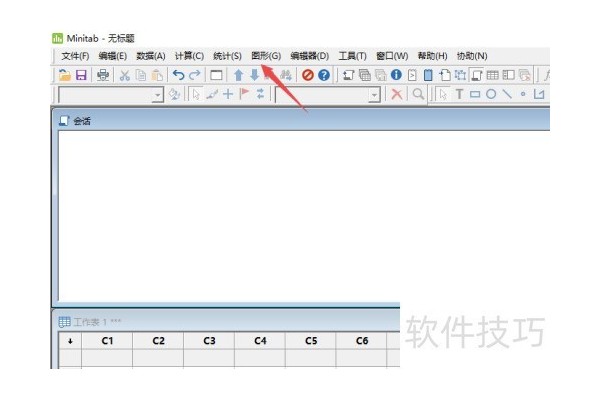Open the 图形(G) menu

coord(266,56)
